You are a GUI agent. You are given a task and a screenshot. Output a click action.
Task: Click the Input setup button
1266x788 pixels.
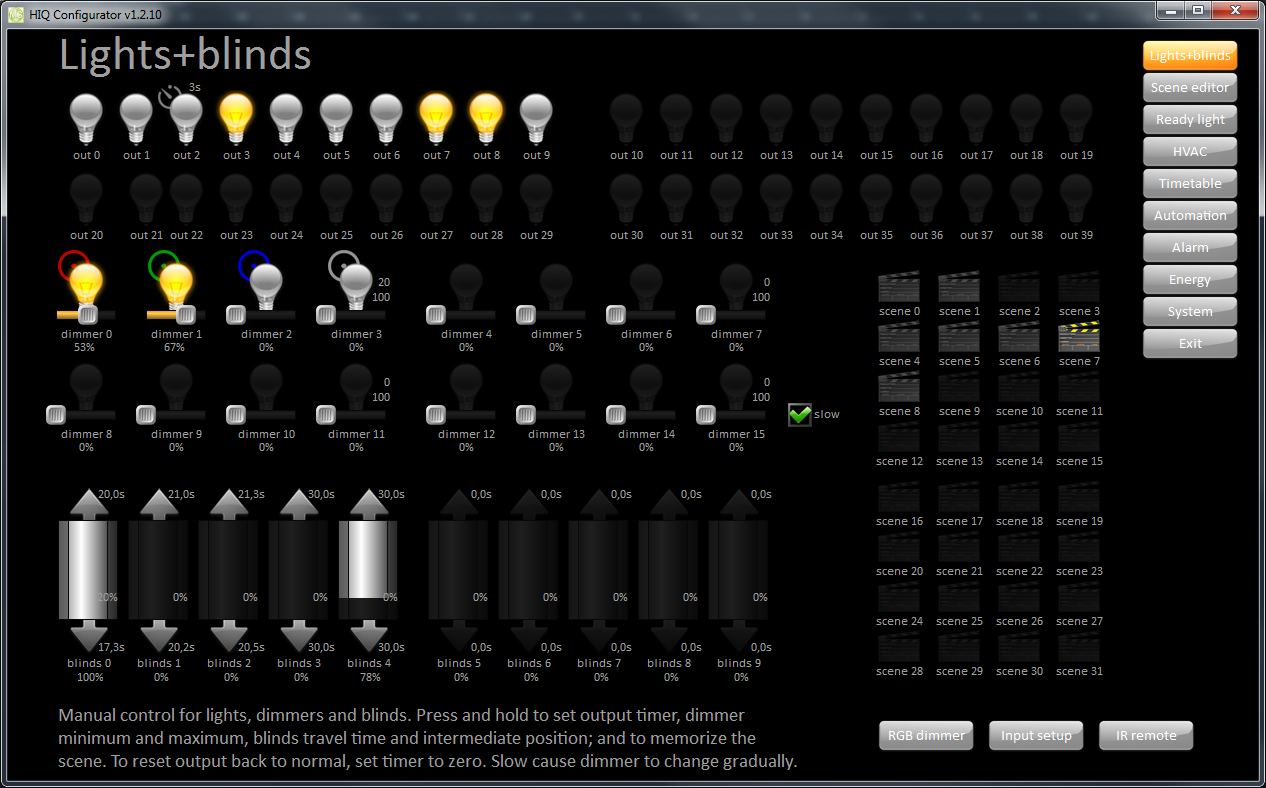[x=1036, y=735]
